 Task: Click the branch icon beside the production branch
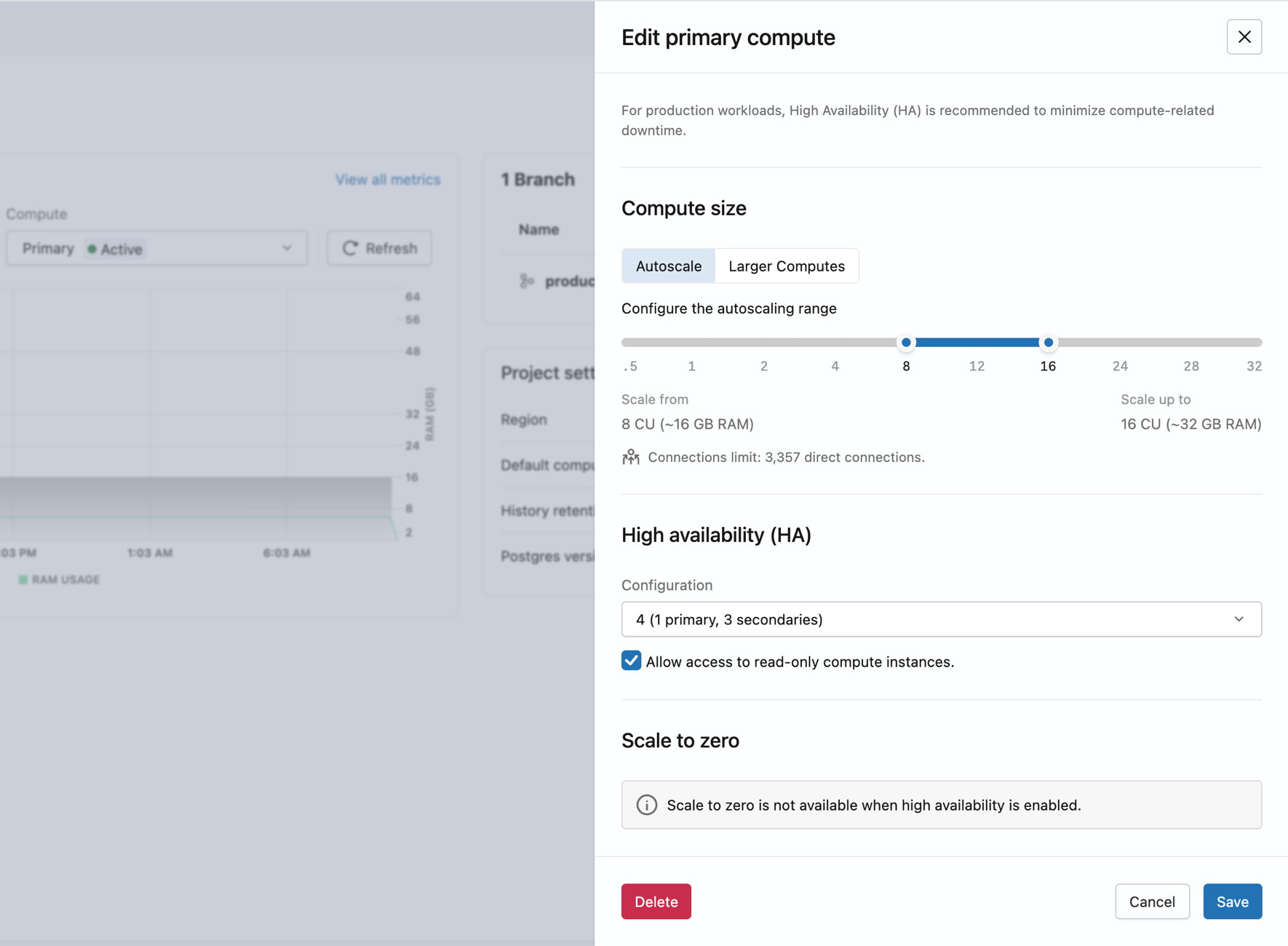click(x=526, y=281)
